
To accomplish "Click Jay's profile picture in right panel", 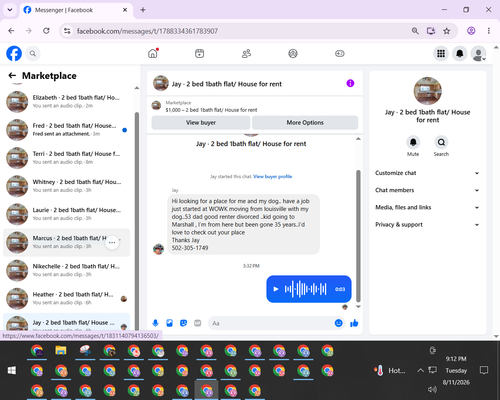I will pyautogui.click(x=427, y=91).
